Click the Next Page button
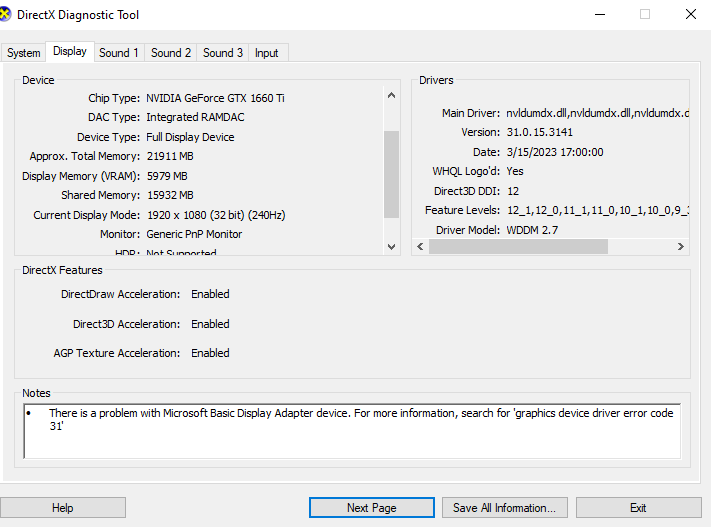 [372, 507]
